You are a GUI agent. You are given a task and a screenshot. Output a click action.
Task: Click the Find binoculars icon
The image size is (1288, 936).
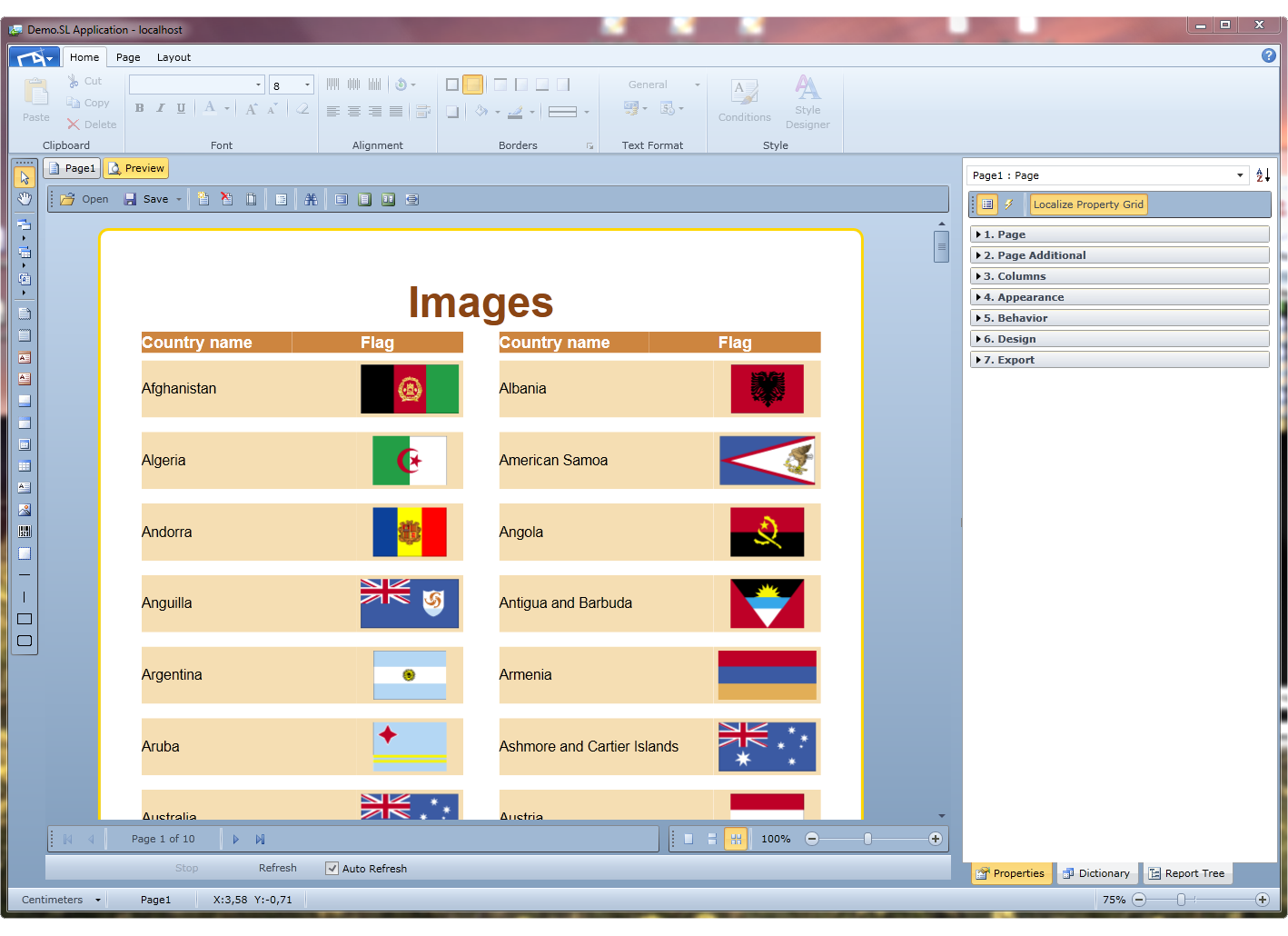pyautogui.click(x=311, y=199)
